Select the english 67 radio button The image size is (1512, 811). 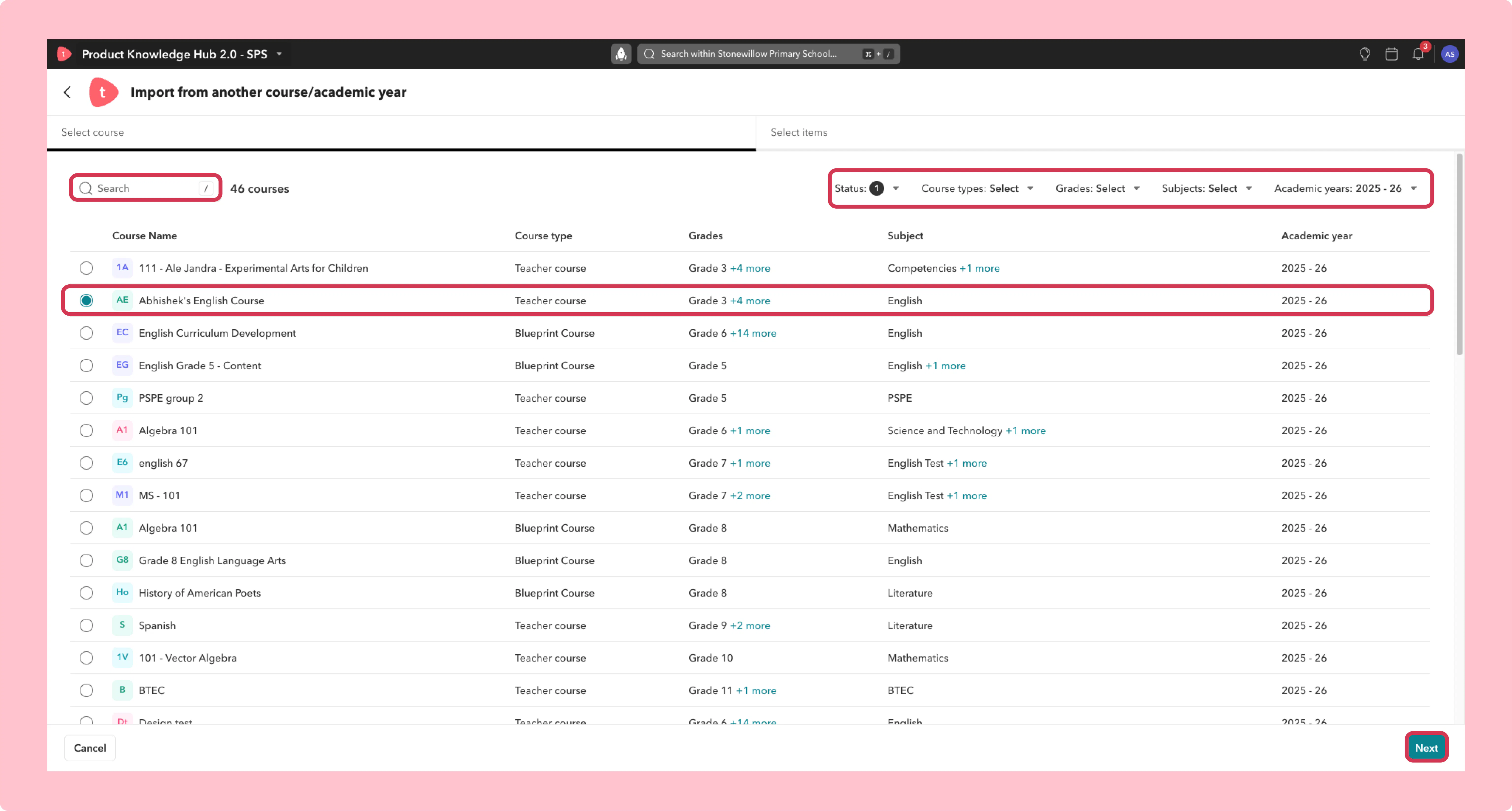(86, 463)
